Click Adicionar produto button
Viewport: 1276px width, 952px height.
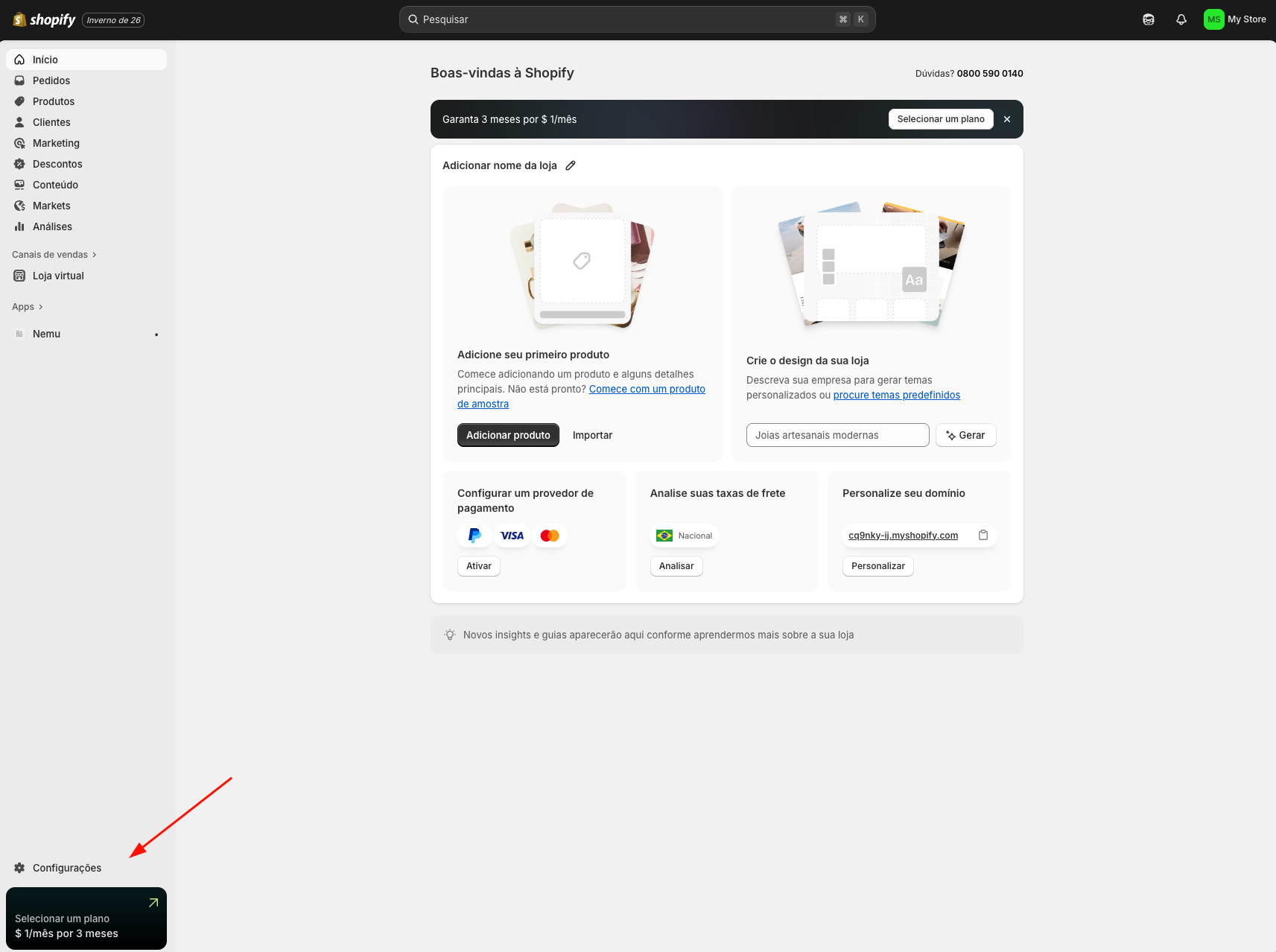(508, 435)
